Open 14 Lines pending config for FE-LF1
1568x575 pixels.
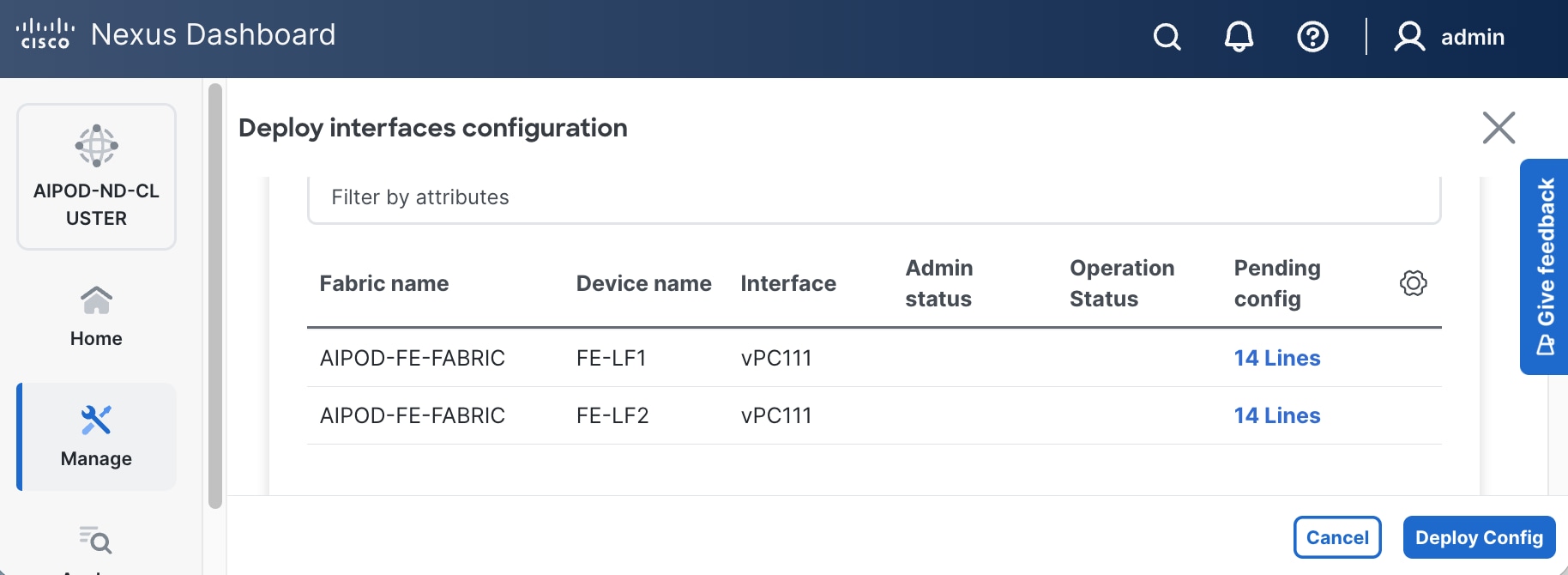pos(1276,358)
